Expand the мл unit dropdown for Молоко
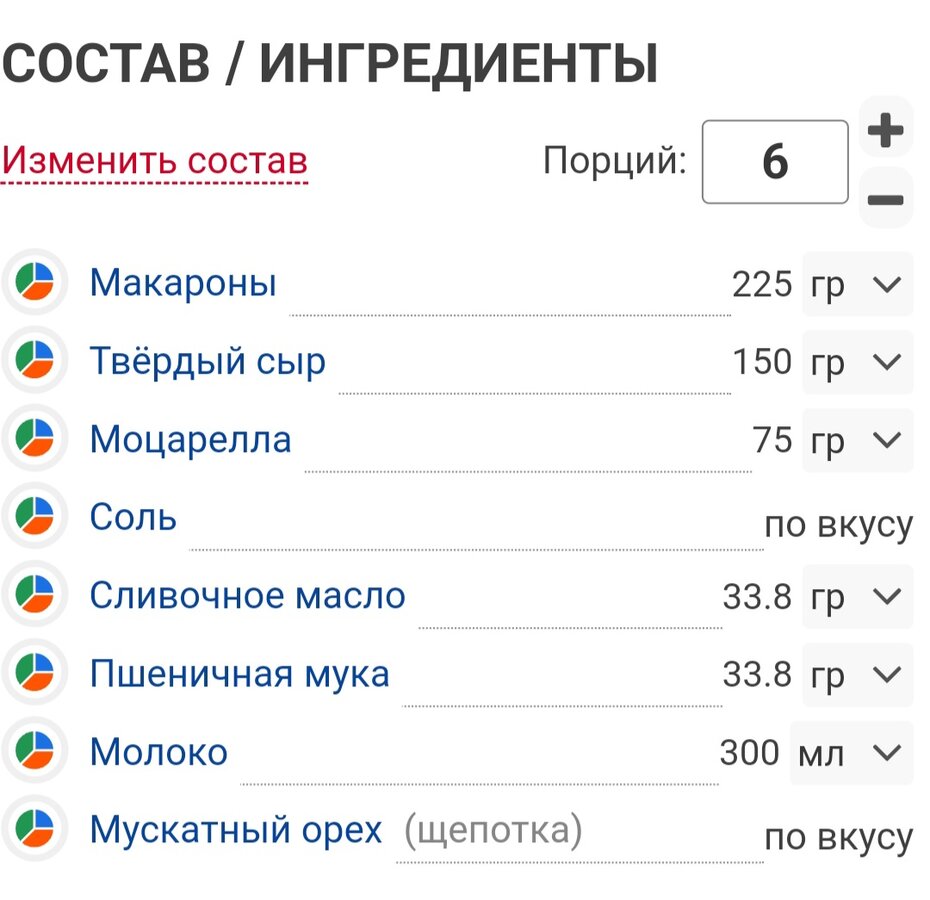Image resolution: width=930 pixels, height=900 pixels. pos(851,753)
